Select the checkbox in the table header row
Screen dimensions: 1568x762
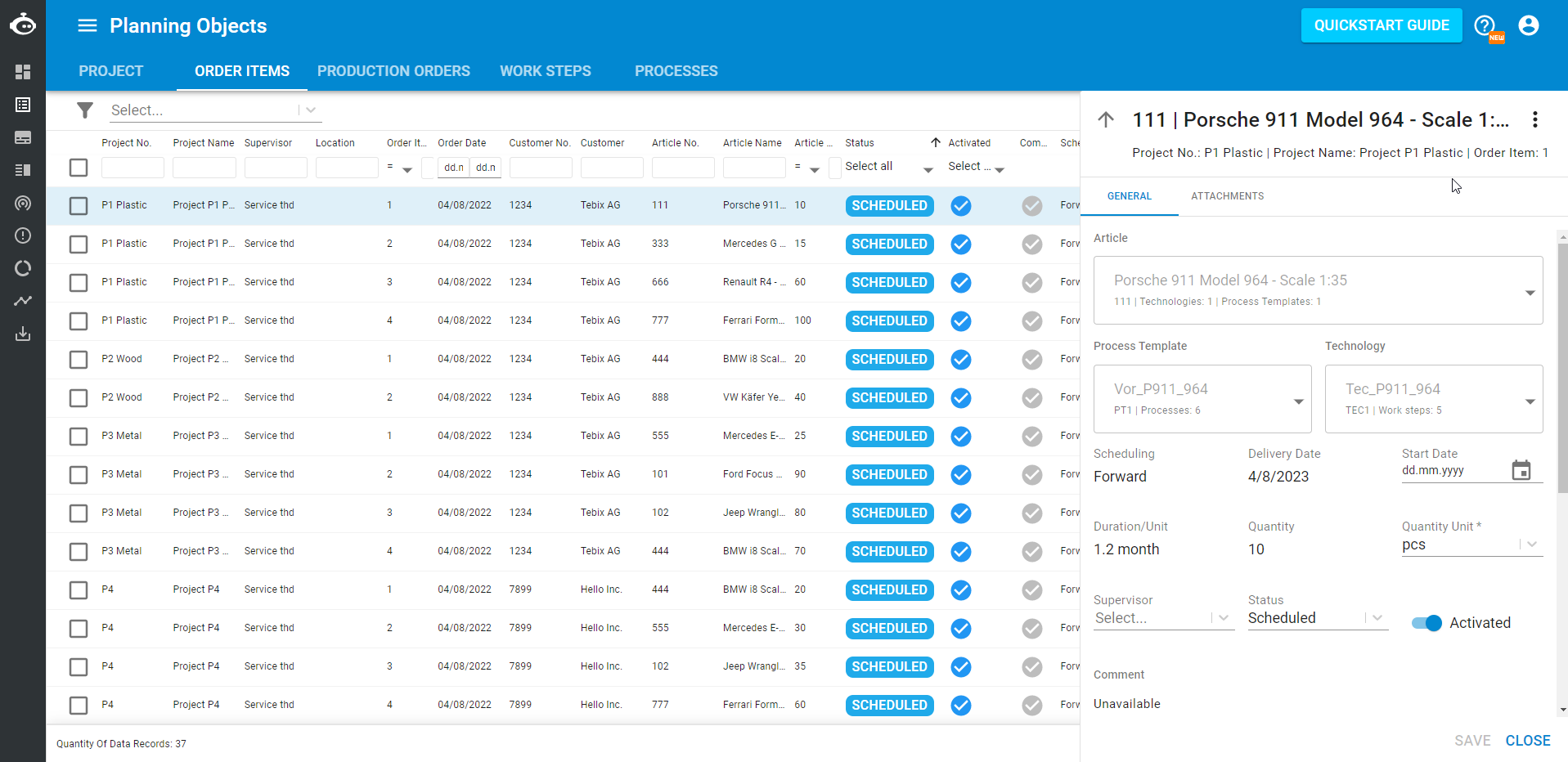78,167
